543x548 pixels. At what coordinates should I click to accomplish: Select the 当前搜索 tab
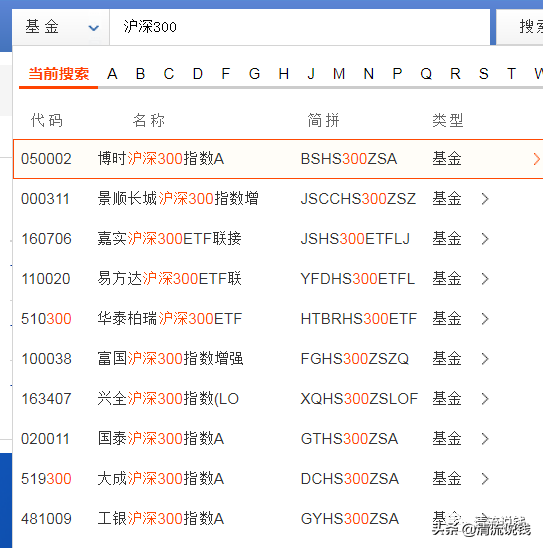(58, 74)
